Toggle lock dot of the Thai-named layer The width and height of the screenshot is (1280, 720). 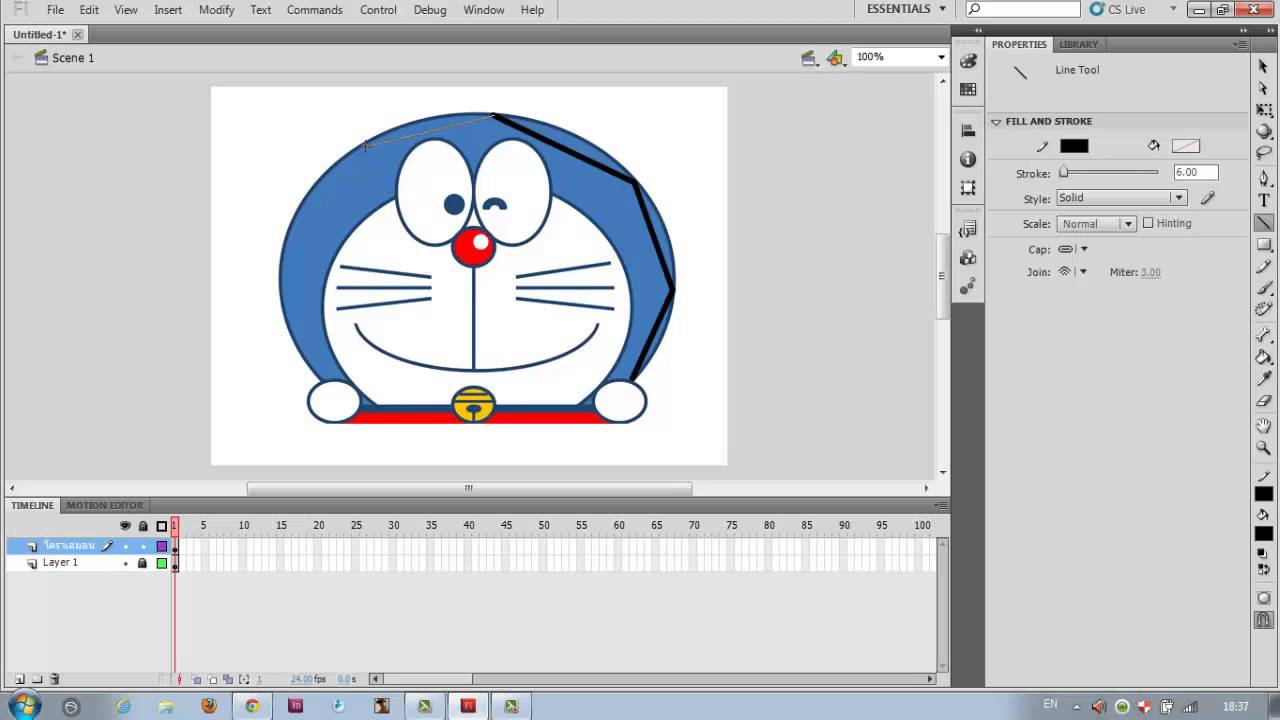click(x=142, y=546)
